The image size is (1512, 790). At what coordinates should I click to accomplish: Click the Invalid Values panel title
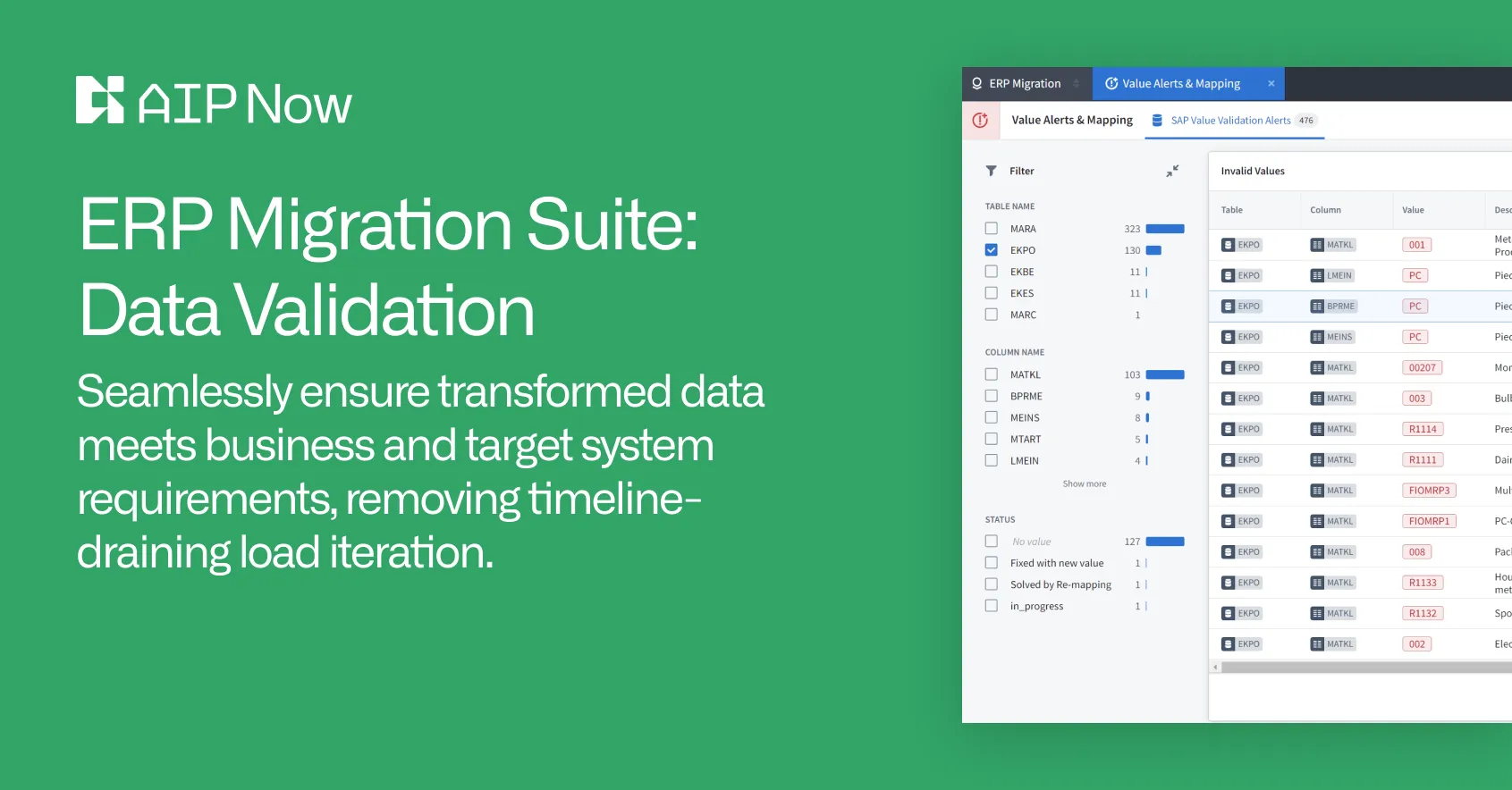(x=1253, y=171)
